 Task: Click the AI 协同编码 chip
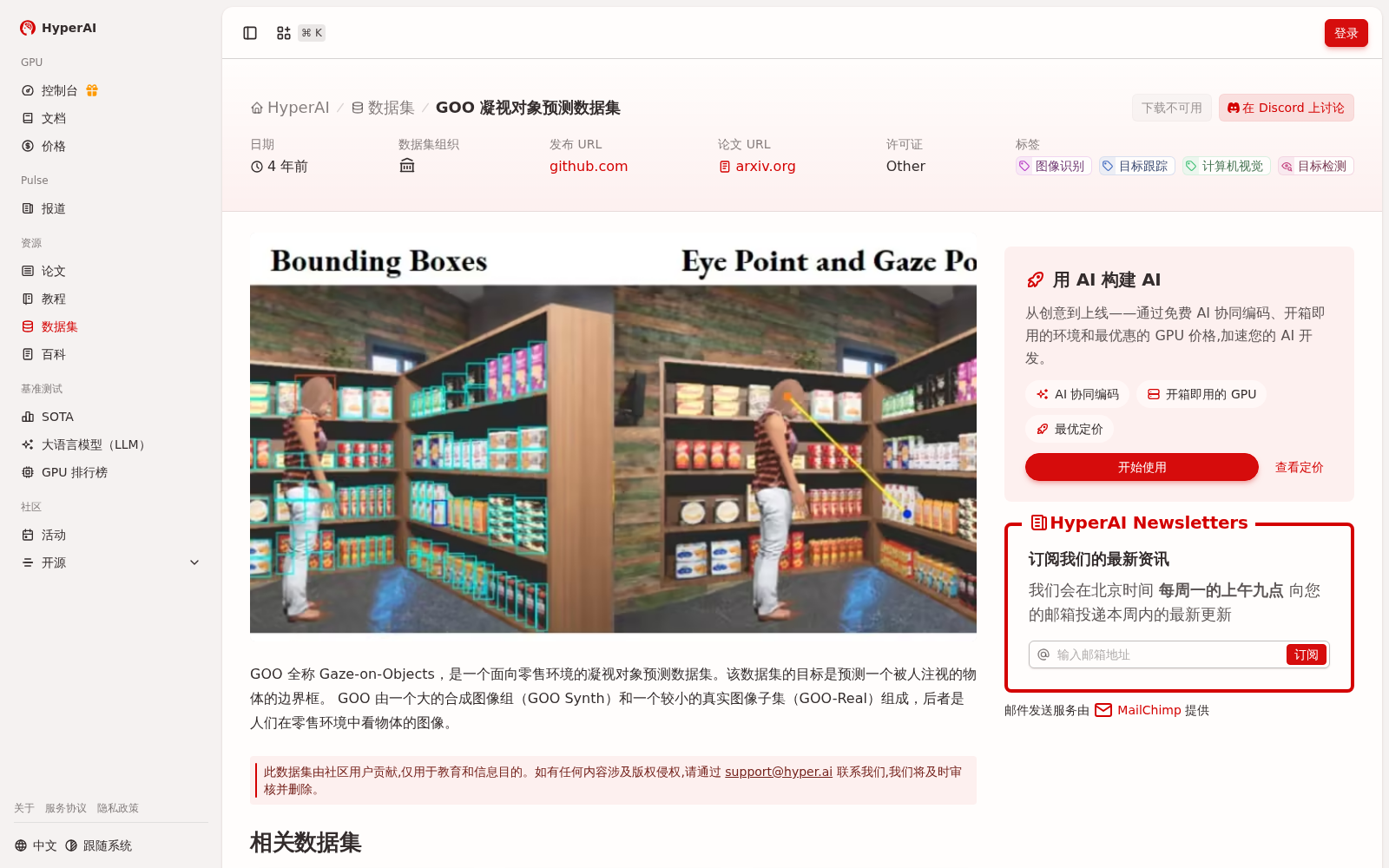click(1077, 394)
